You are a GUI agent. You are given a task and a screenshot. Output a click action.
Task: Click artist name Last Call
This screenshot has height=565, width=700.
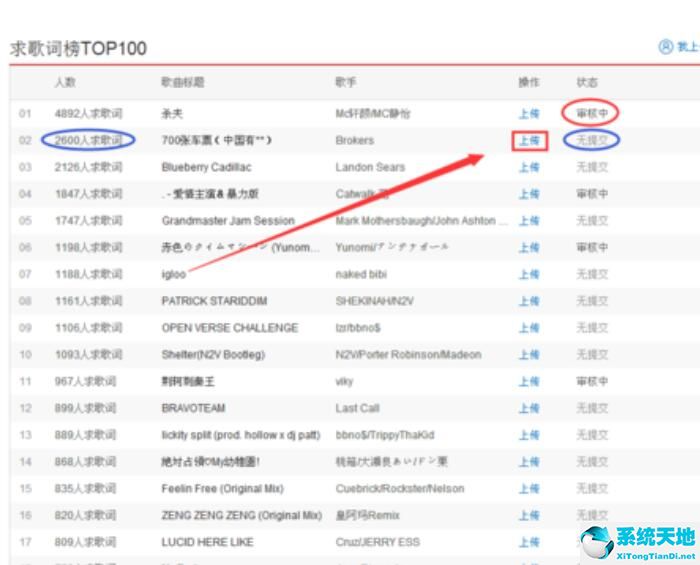(357, 408)
